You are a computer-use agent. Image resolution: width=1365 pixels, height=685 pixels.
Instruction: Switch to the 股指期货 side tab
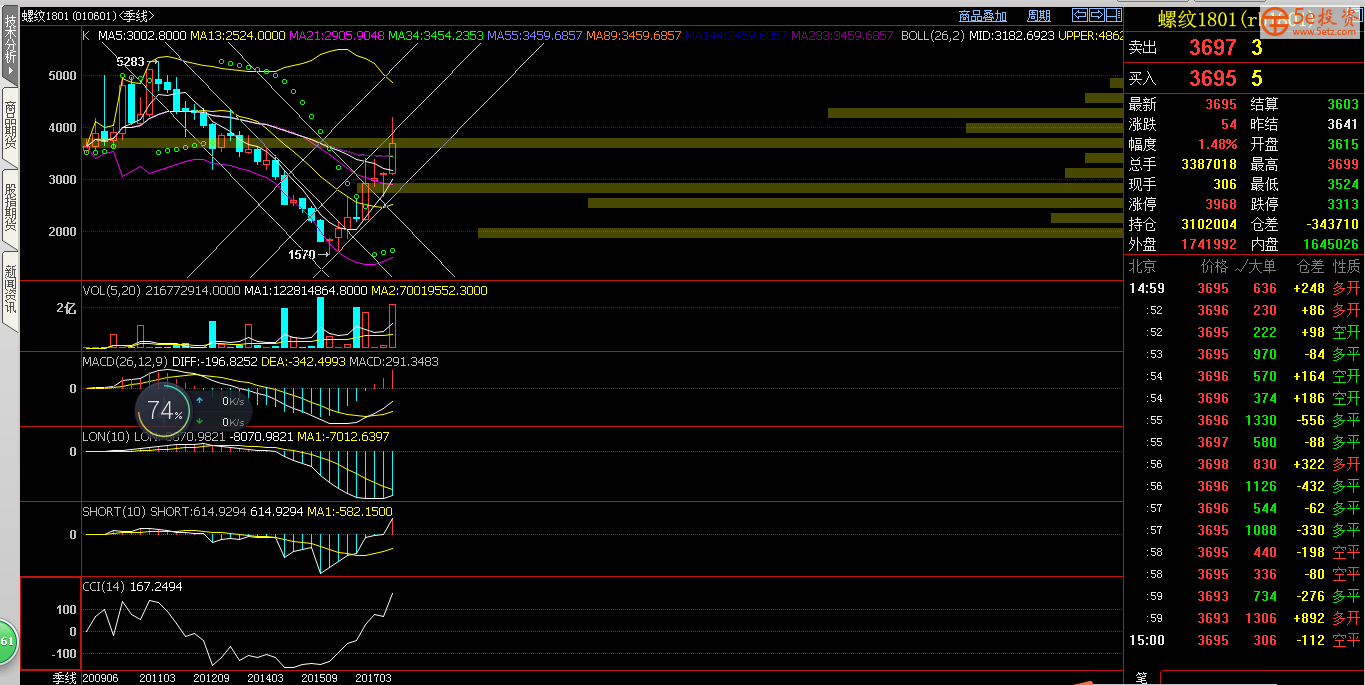10,208
